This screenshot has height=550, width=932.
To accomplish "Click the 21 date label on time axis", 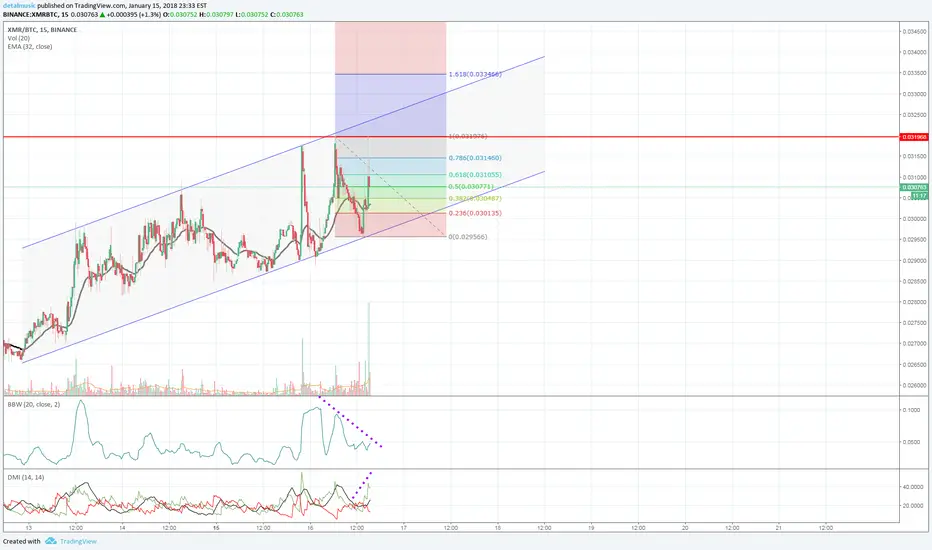I will click(x=779, y=527).
